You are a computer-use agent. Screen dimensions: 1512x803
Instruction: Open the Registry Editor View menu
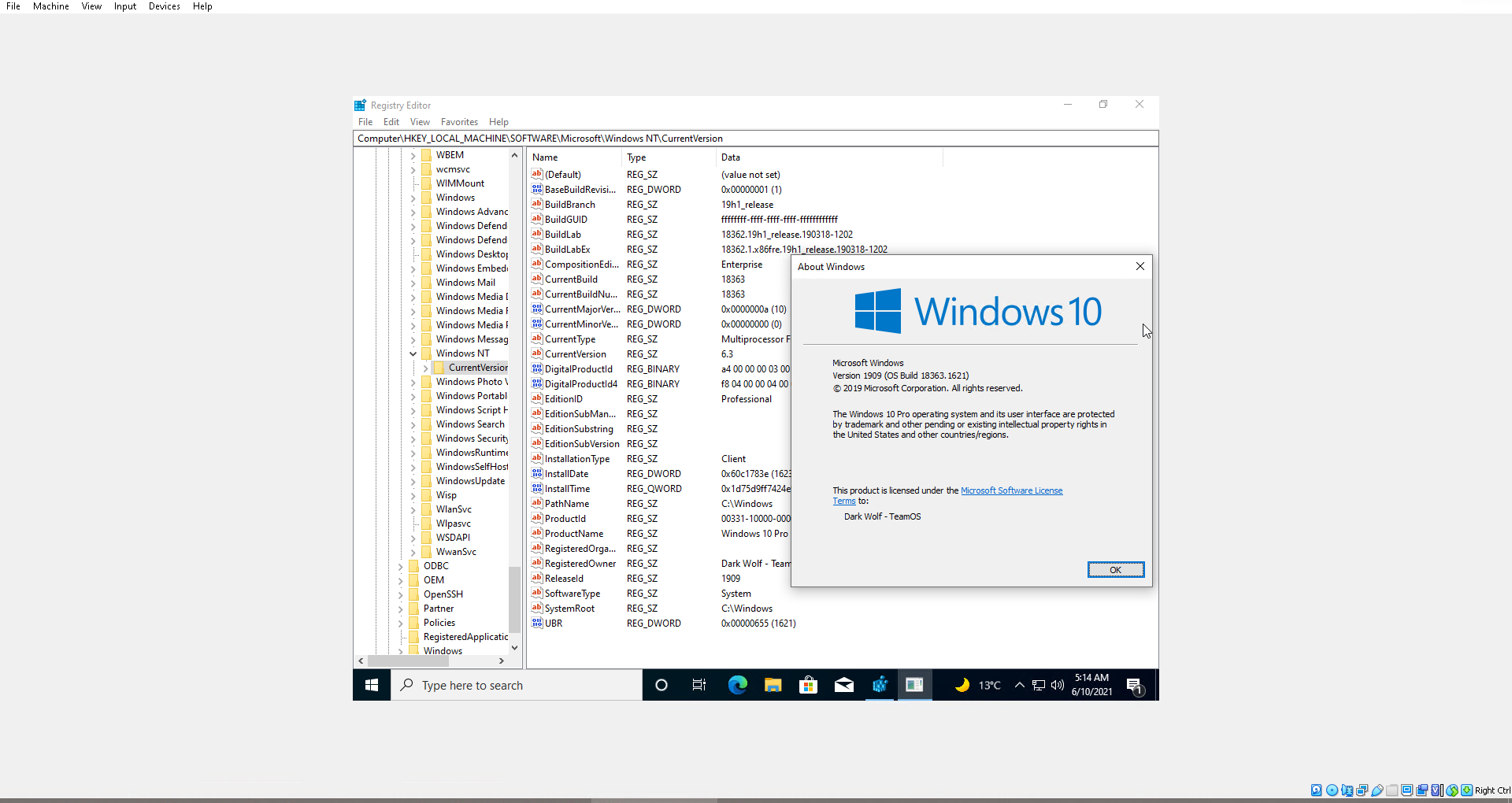[420, 122]
